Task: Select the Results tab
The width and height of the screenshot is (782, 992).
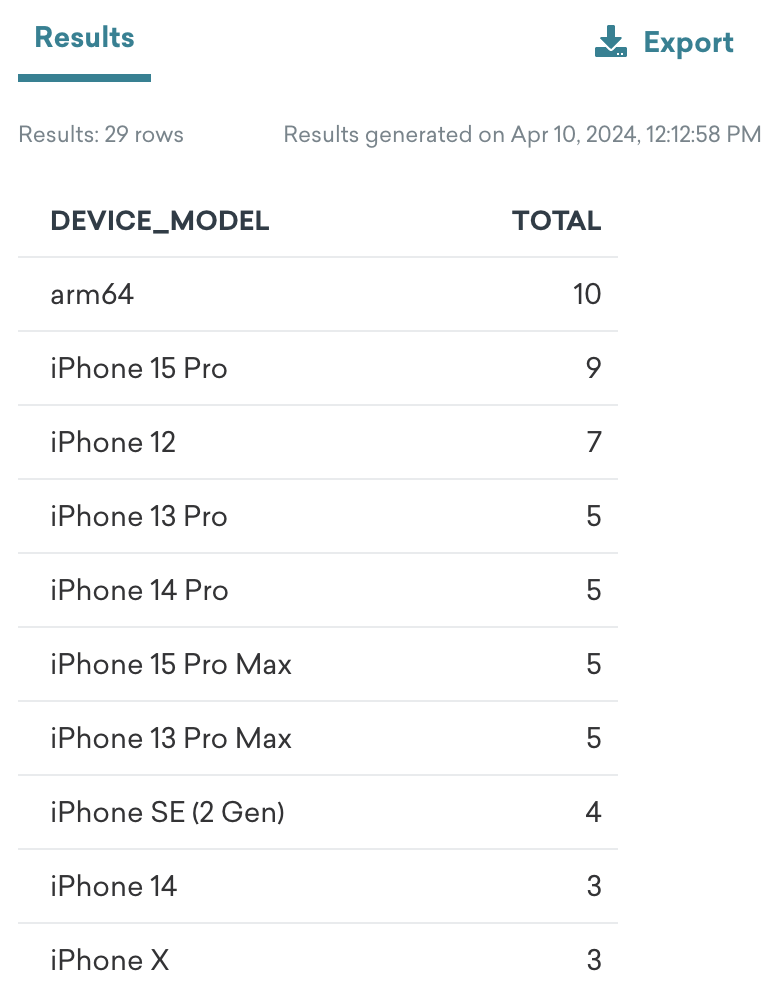Action: (84, 38)
